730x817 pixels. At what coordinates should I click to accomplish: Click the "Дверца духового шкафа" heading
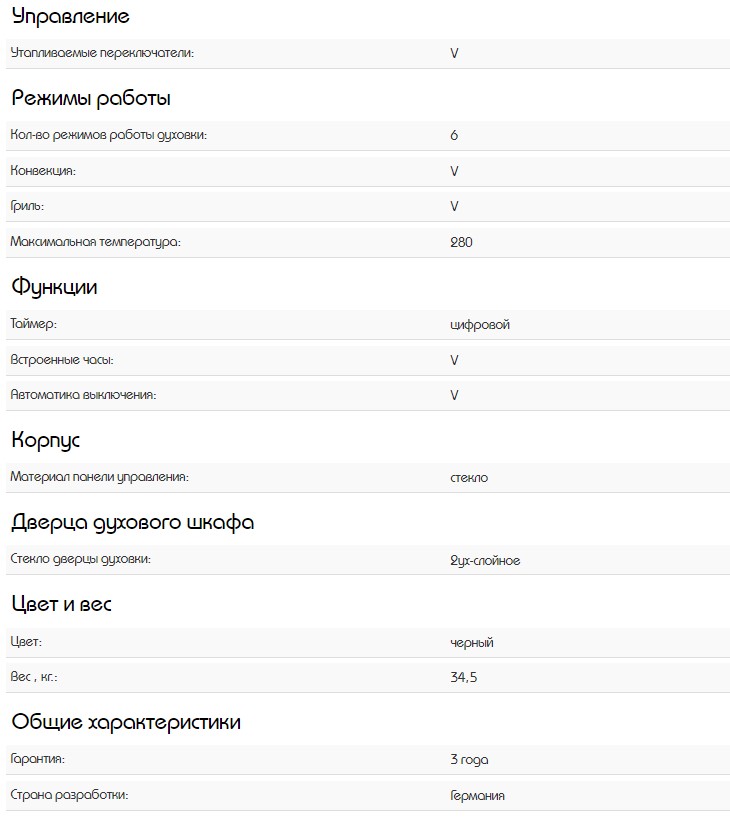coord(133,523)
